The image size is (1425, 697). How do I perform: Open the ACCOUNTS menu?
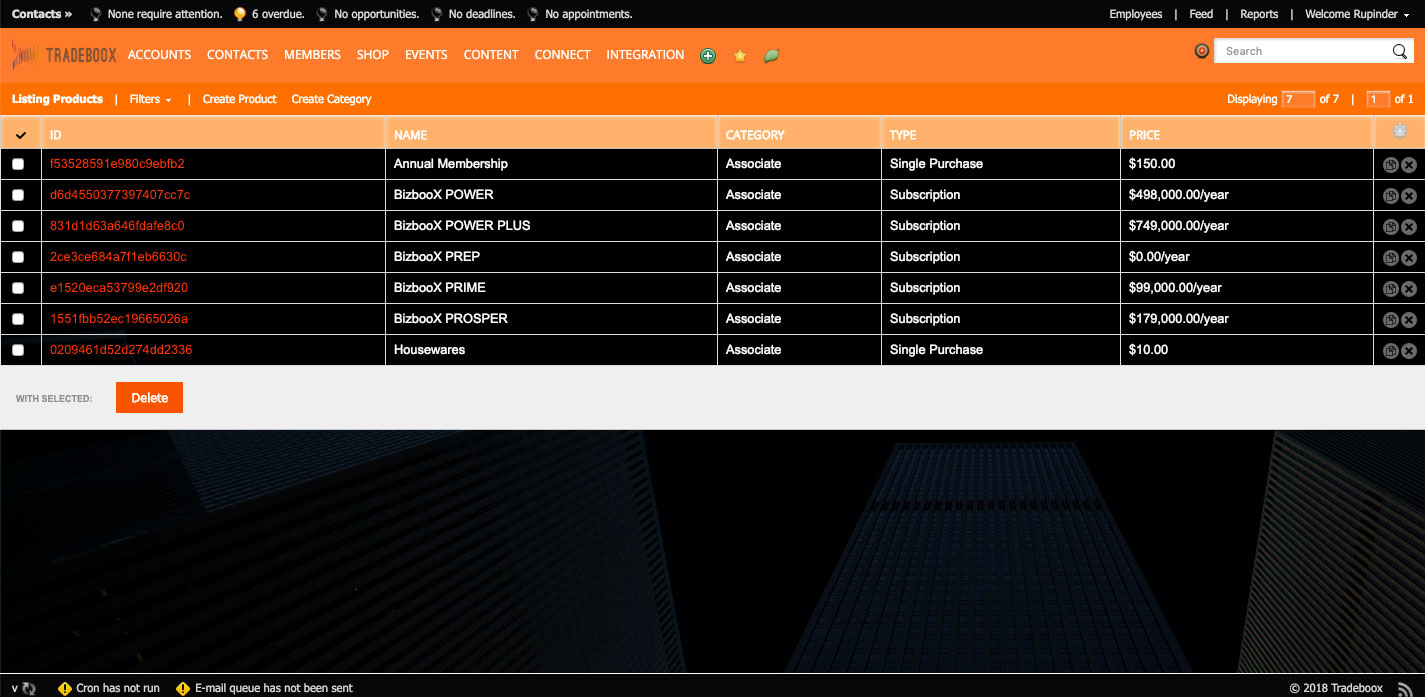(159, 55)
